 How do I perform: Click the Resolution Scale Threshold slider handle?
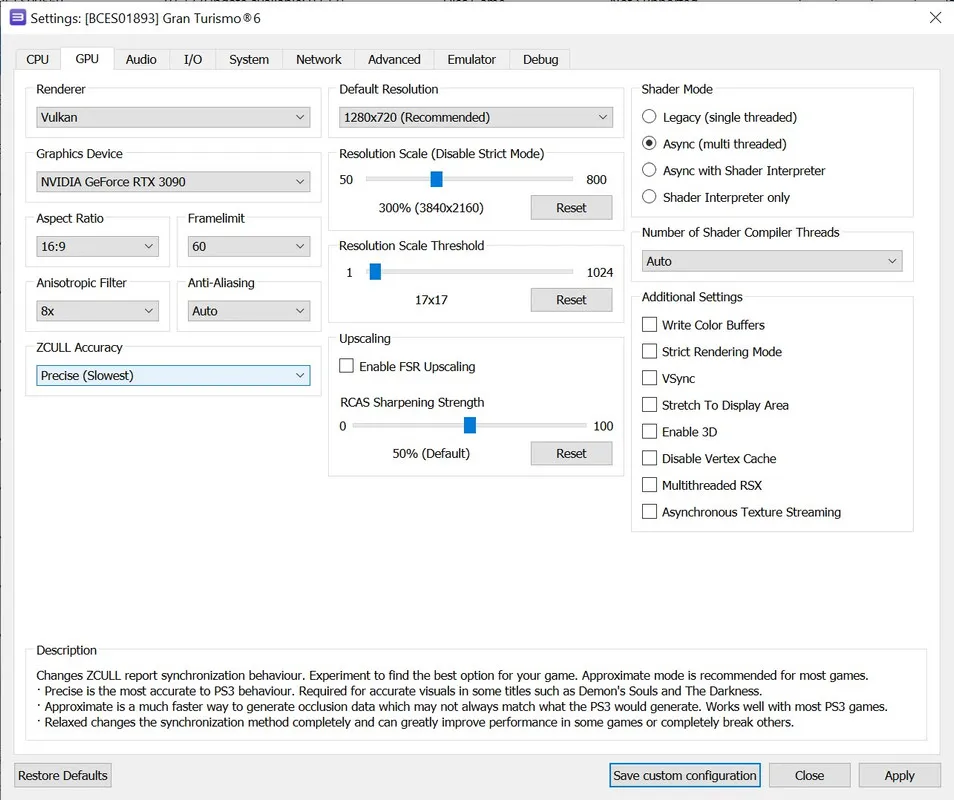pos(375,271)
